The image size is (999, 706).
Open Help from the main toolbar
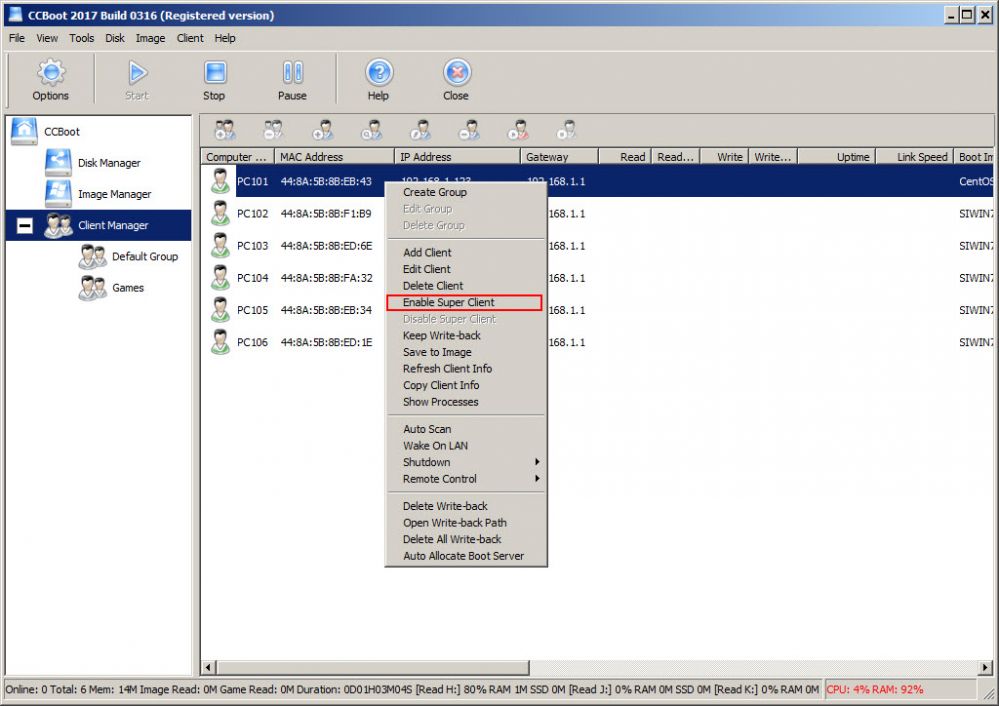pyautogui.click(x=378, y=80)
